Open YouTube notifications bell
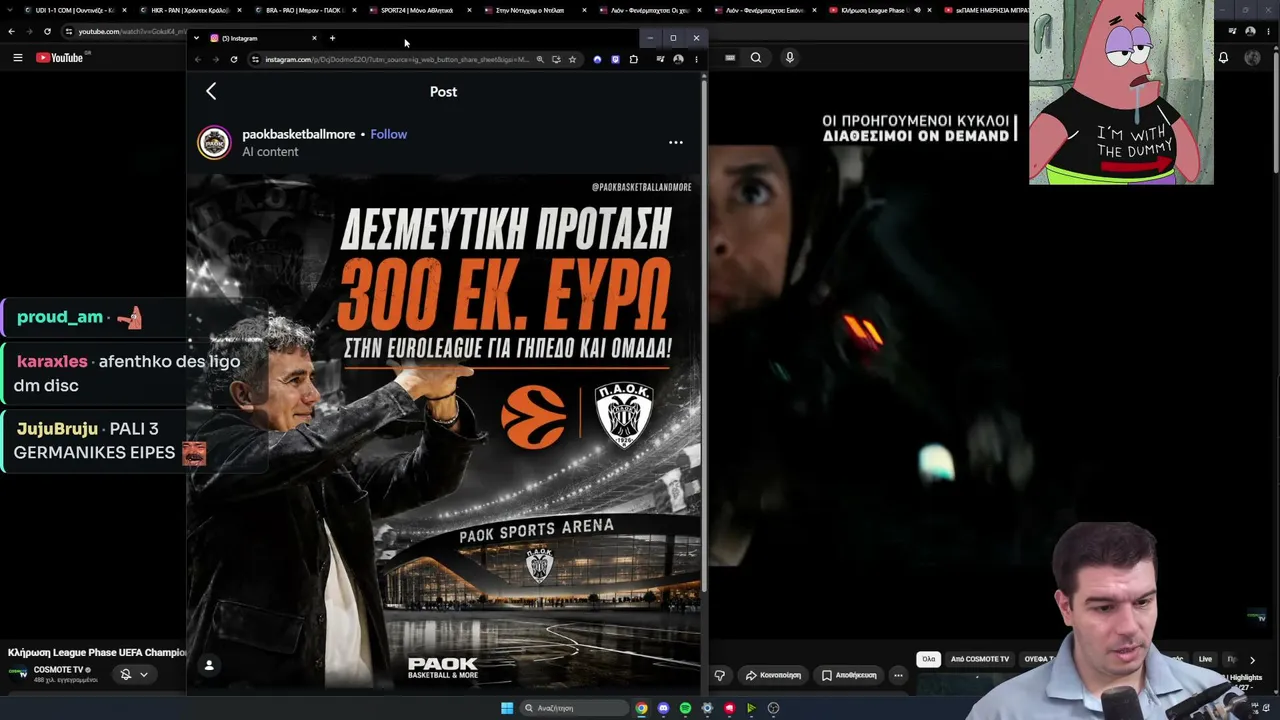Viewport: 1280px width, 720px height. pyautogui.click(x=1223, y=58)
